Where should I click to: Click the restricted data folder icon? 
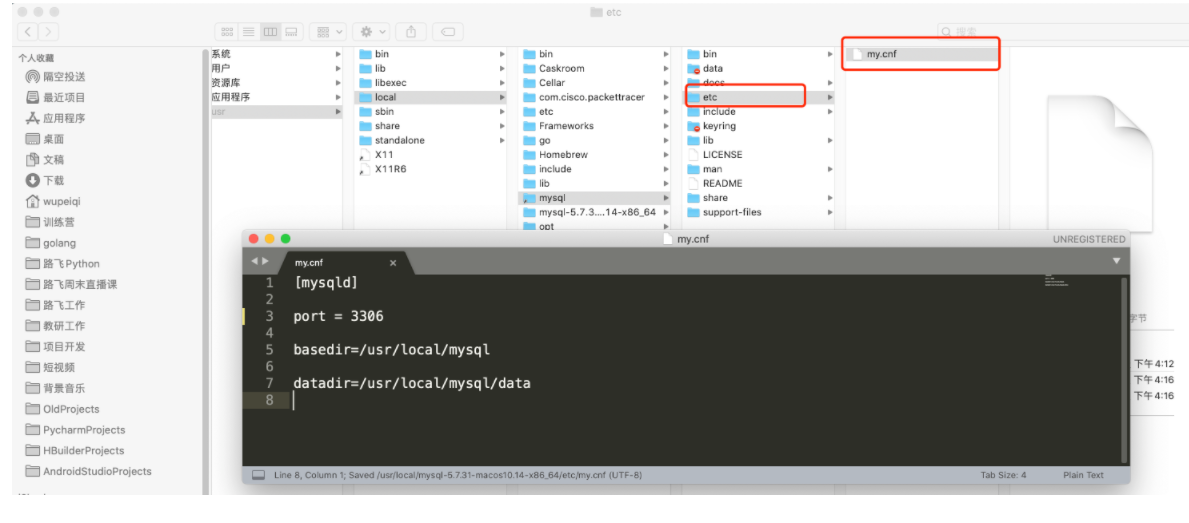coord(692,68)
